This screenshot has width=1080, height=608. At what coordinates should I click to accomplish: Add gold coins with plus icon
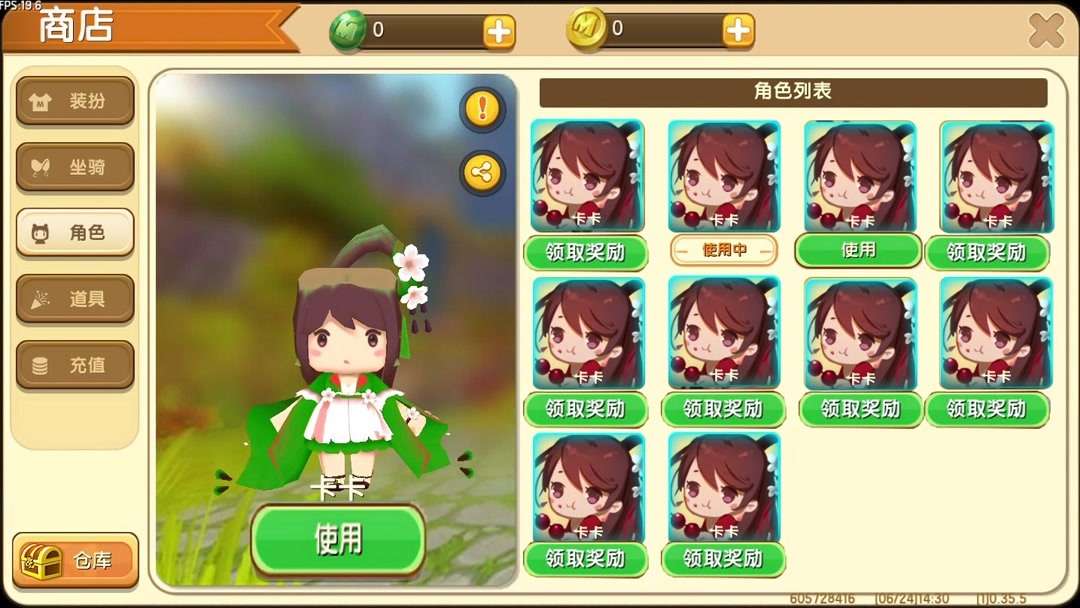(738, 30)
